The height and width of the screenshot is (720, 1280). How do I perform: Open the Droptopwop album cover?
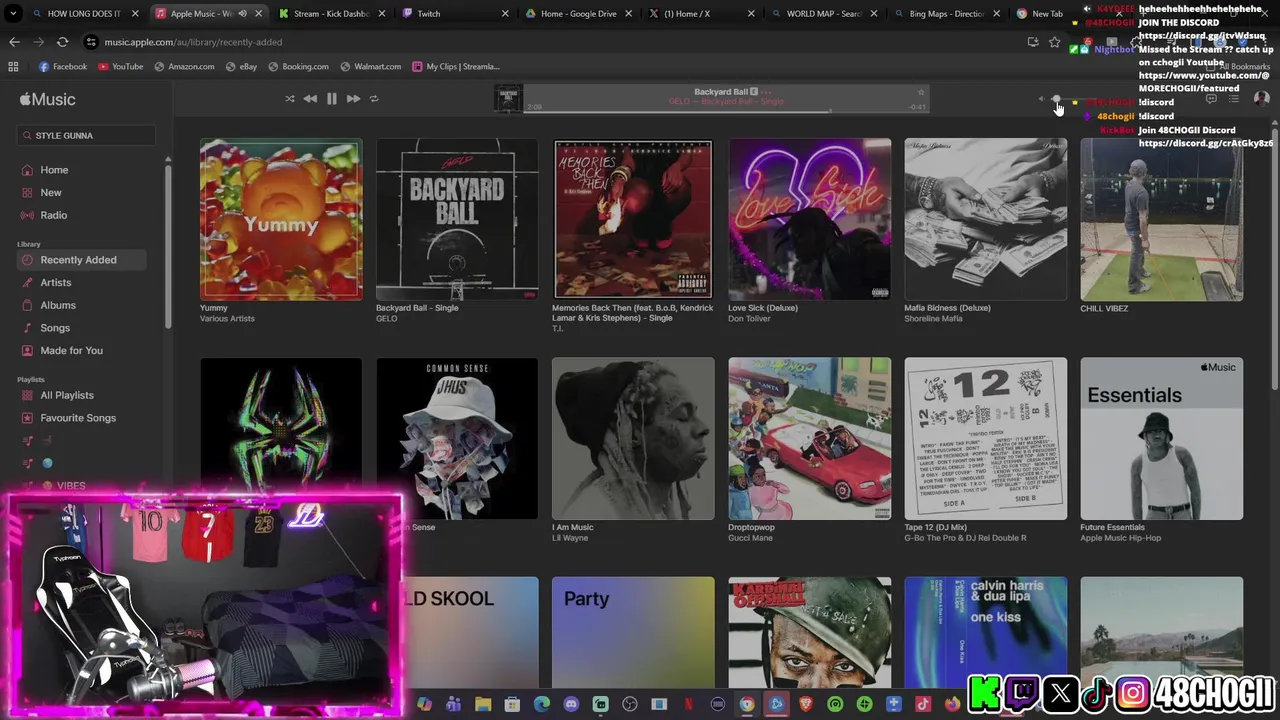(x=809, y=439)
